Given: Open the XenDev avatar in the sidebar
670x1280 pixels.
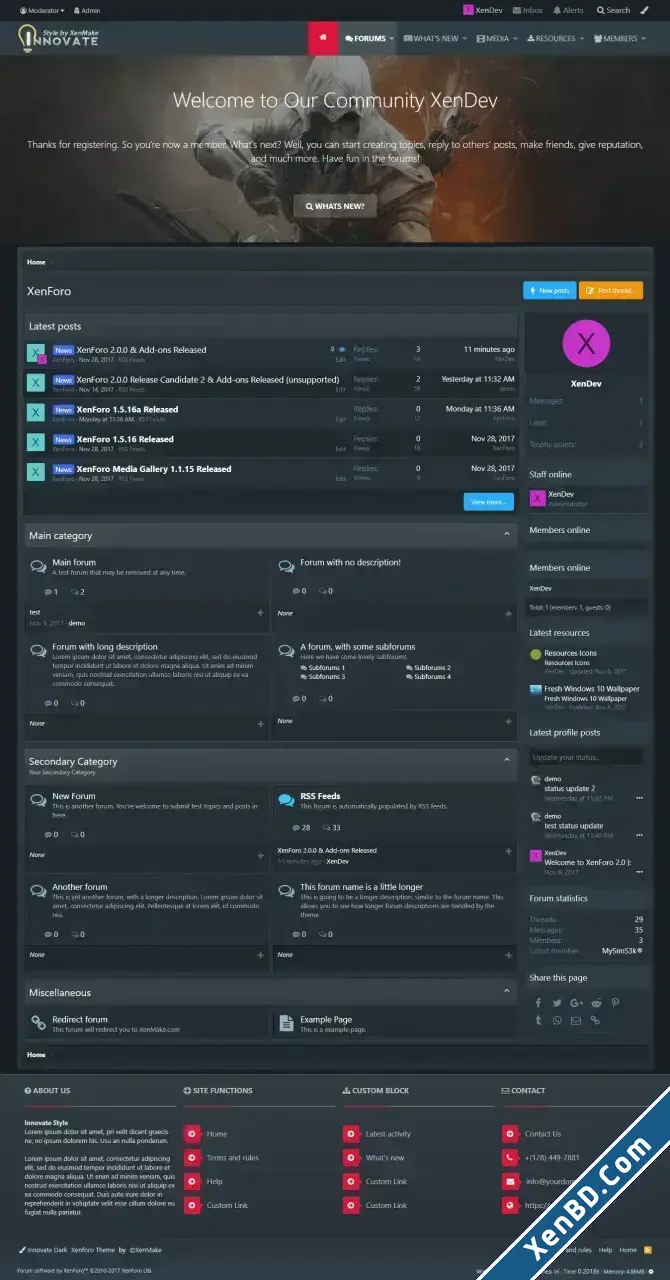Looking at the screenshot, I should coord(586,344).
